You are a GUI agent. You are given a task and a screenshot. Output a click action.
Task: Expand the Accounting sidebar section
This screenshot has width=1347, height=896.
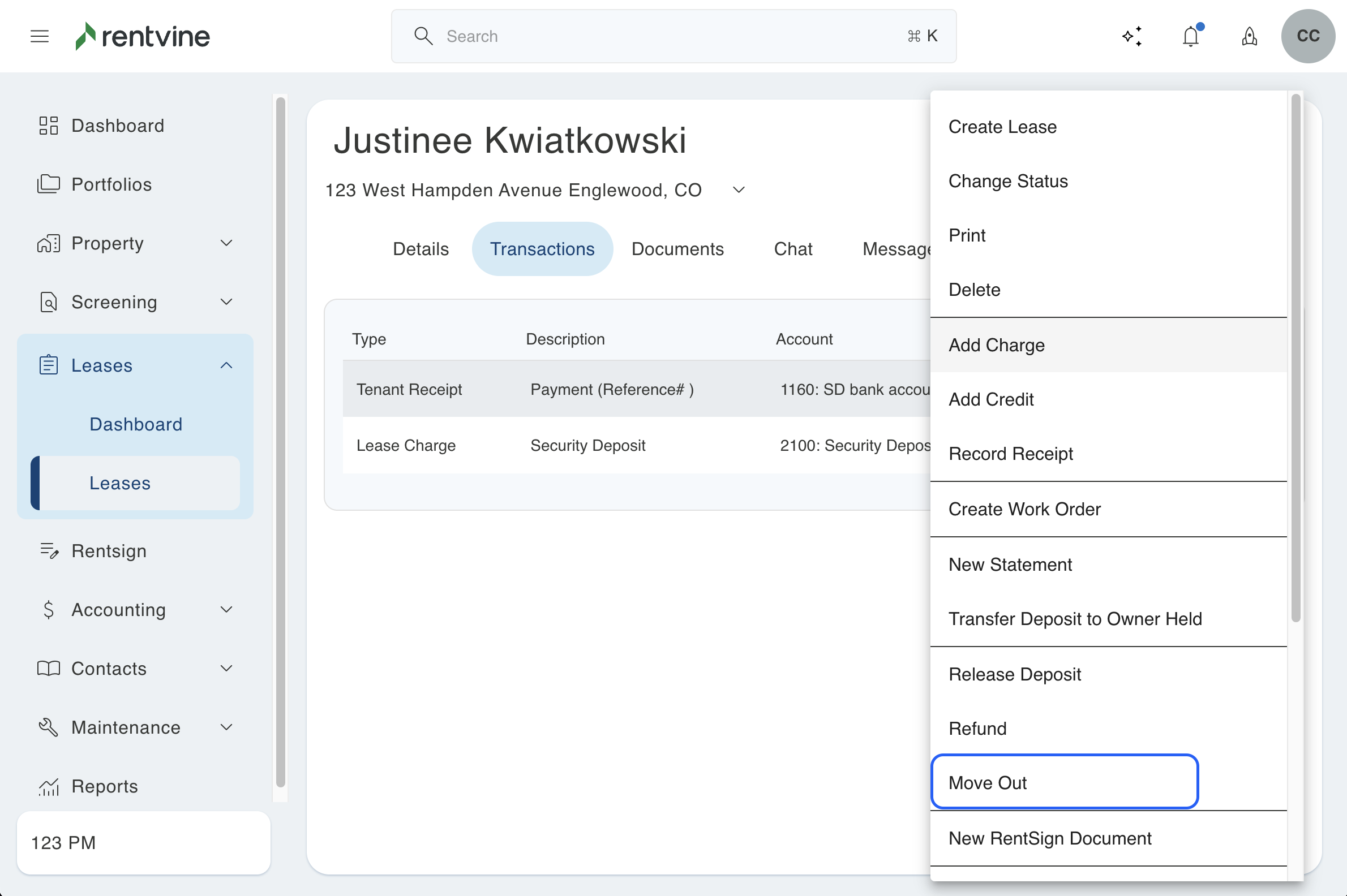pos(226,609)
